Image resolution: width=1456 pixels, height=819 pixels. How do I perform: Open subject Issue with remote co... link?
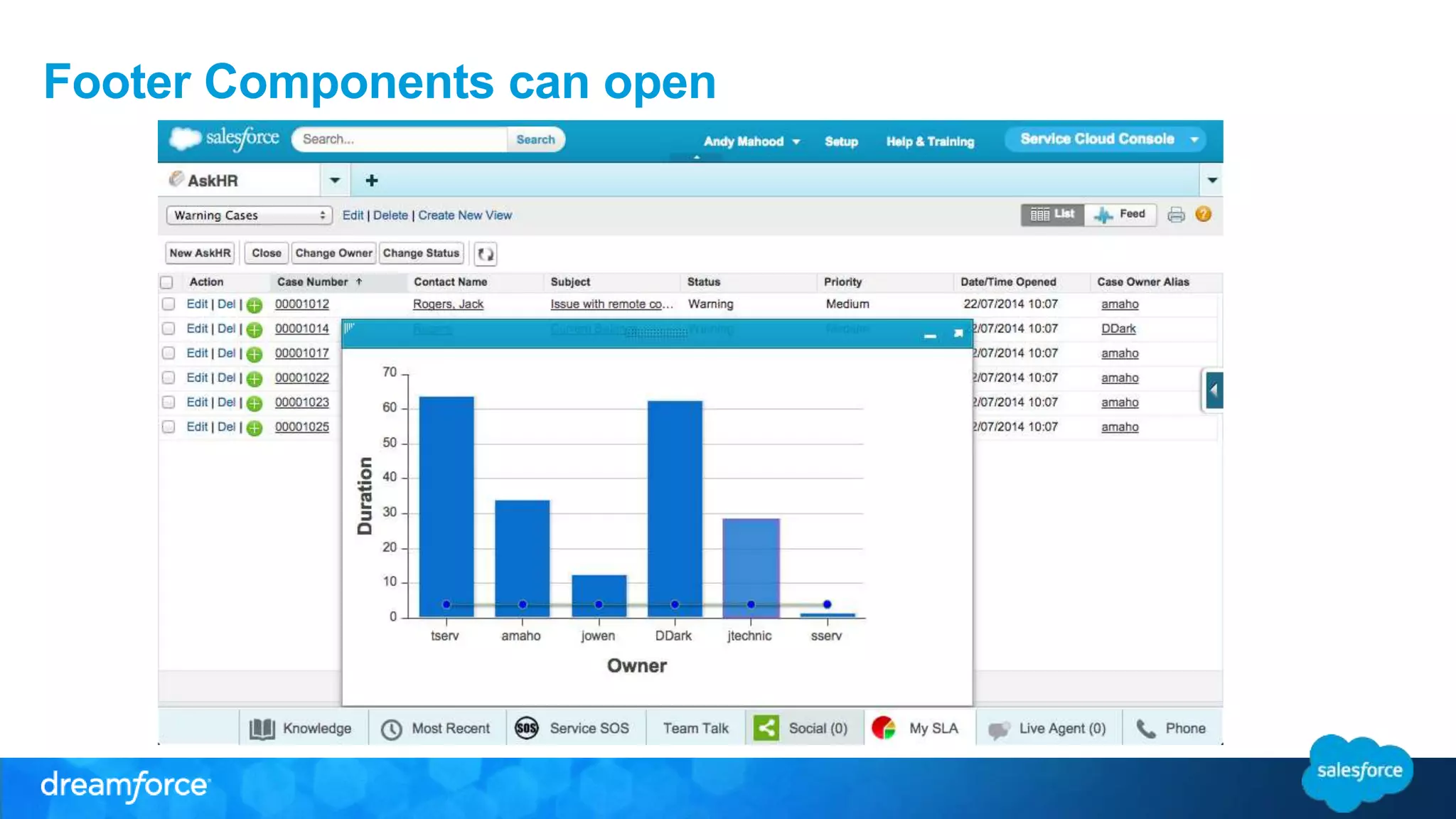pos(611,304)
